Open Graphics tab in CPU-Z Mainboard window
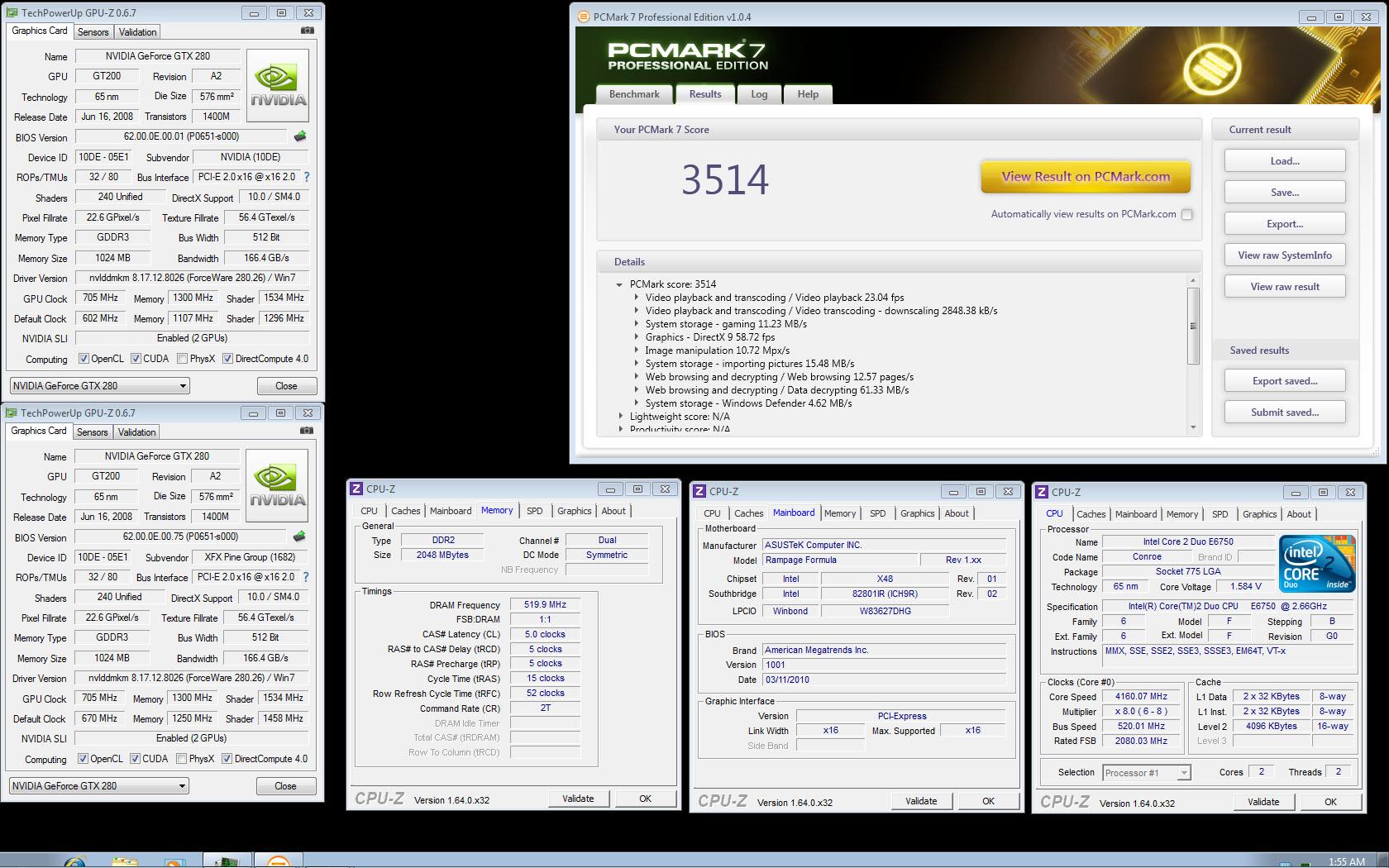This screenshot has height=868, width=1389. (917, 513)
